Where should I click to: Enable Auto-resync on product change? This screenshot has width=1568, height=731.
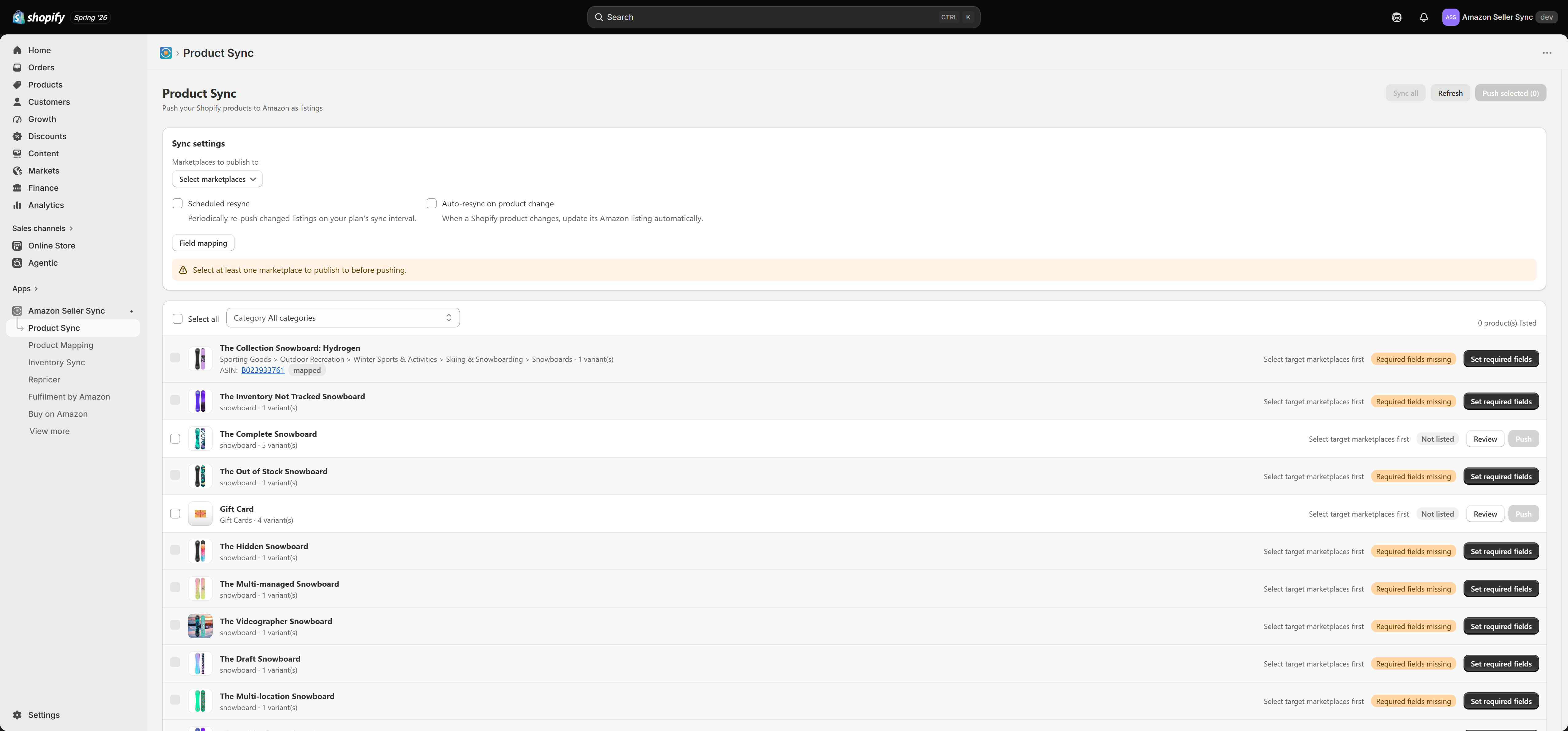[432, 203]
